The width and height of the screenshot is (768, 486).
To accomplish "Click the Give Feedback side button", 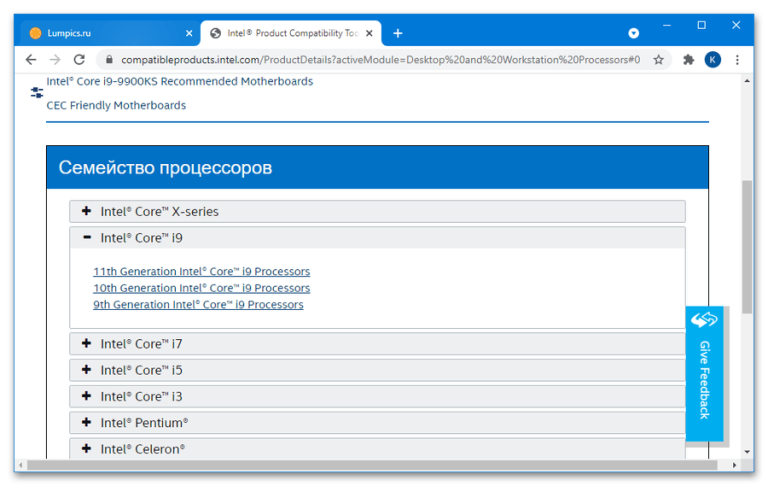I will (704, 373).
